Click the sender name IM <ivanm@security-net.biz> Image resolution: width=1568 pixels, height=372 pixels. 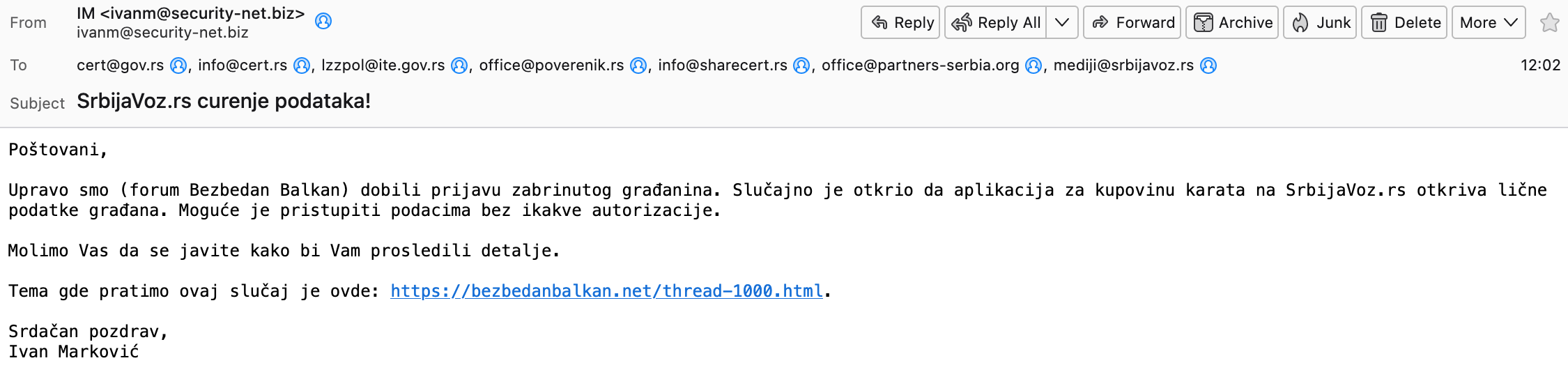point(191,13)
